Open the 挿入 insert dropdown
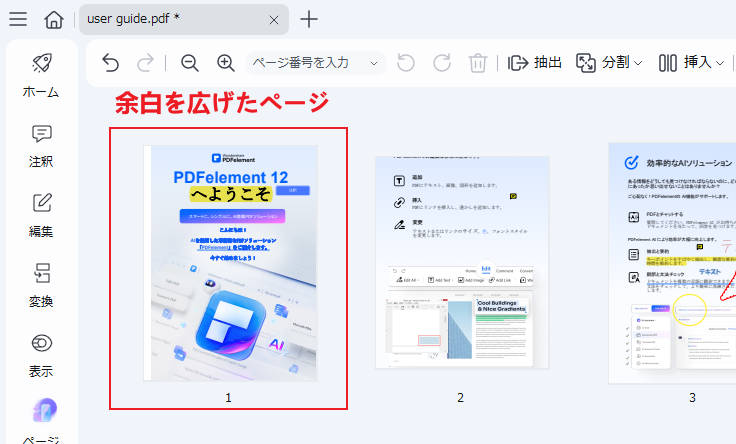736x444 pixels. tap(691, 62)
